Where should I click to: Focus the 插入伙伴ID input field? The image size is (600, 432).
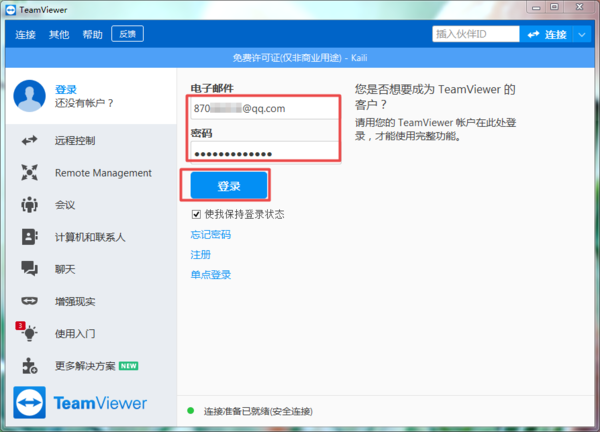474,34
